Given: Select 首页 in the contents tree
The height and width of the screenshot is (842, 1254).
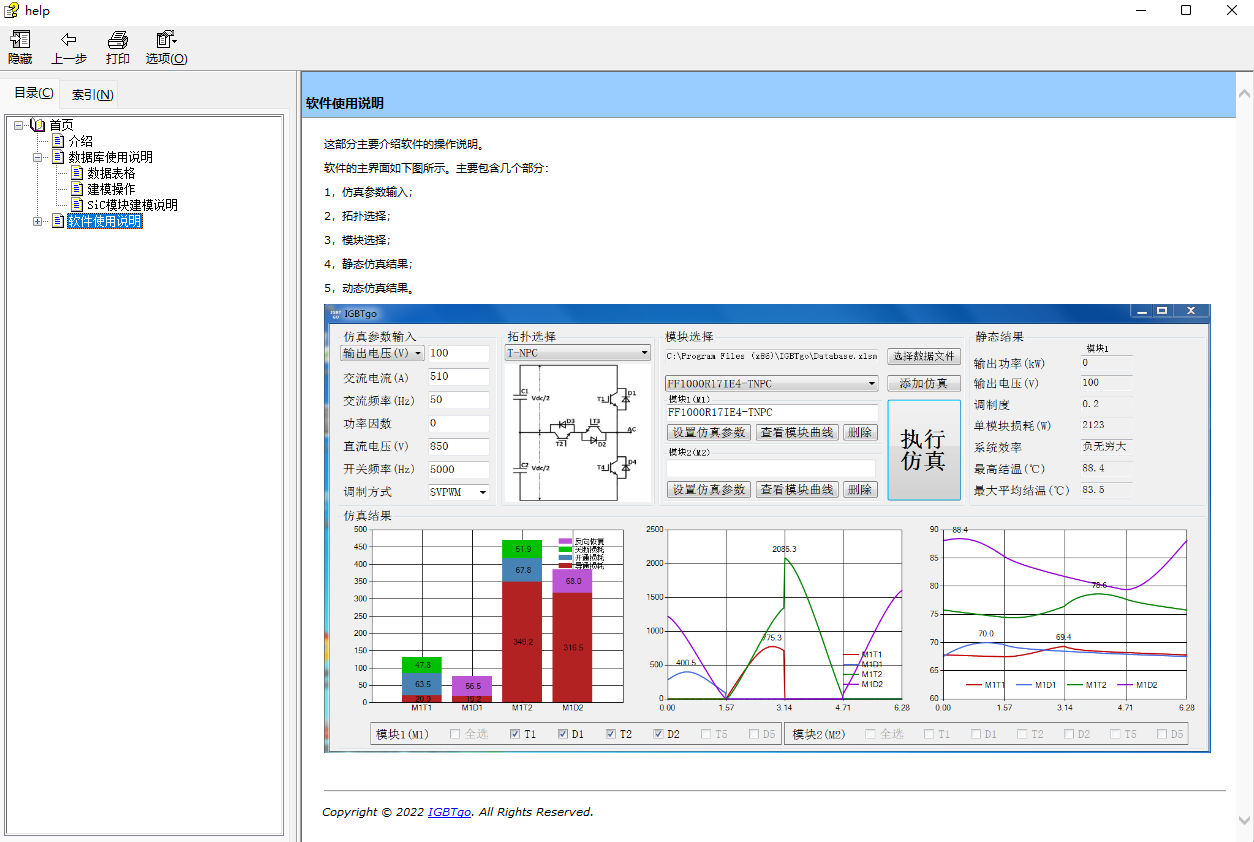Looking at the screenshot, I should (x=61, y=125).
